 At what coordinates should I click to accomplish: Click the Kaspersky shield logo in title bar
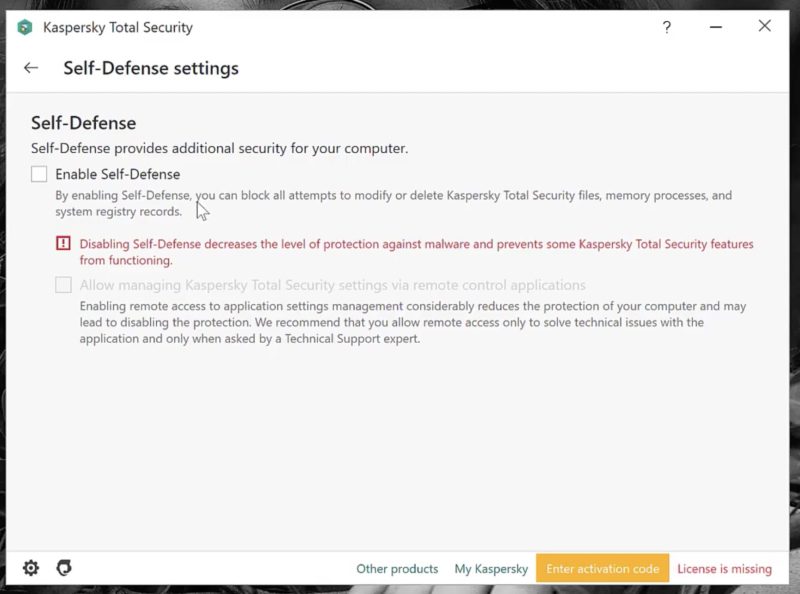pos(25,27)
